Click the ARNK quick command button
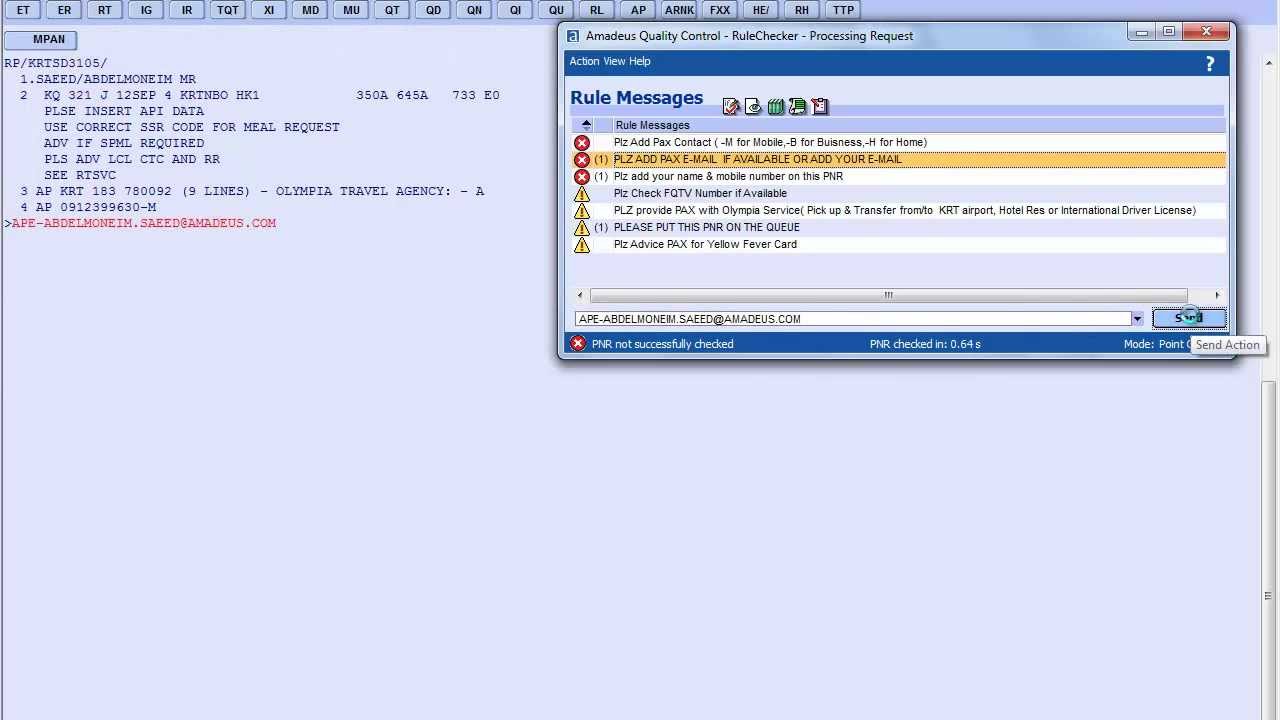This screenshot has height=720, width=1280. tap(679, 10)
